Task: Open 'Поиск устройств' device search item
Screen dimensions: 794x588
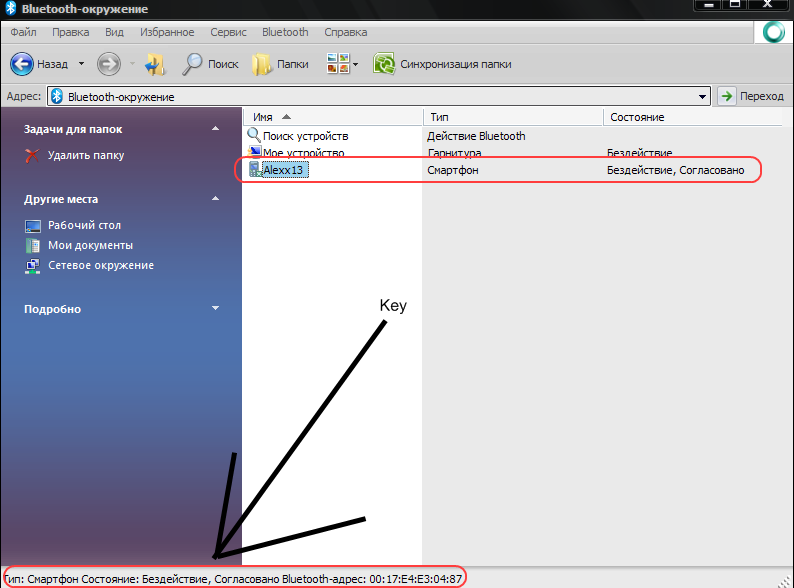Action: pos(305,136)
